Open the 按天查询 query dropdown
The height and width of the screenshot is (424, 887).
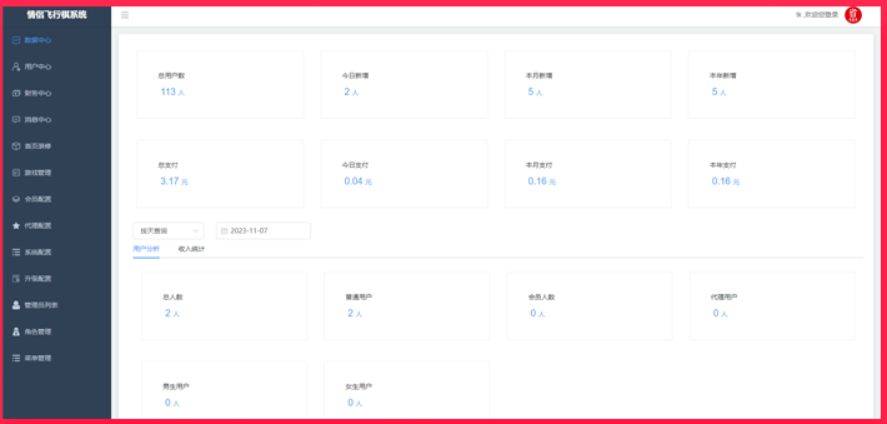pyautogui.click(x=168, y=231)
